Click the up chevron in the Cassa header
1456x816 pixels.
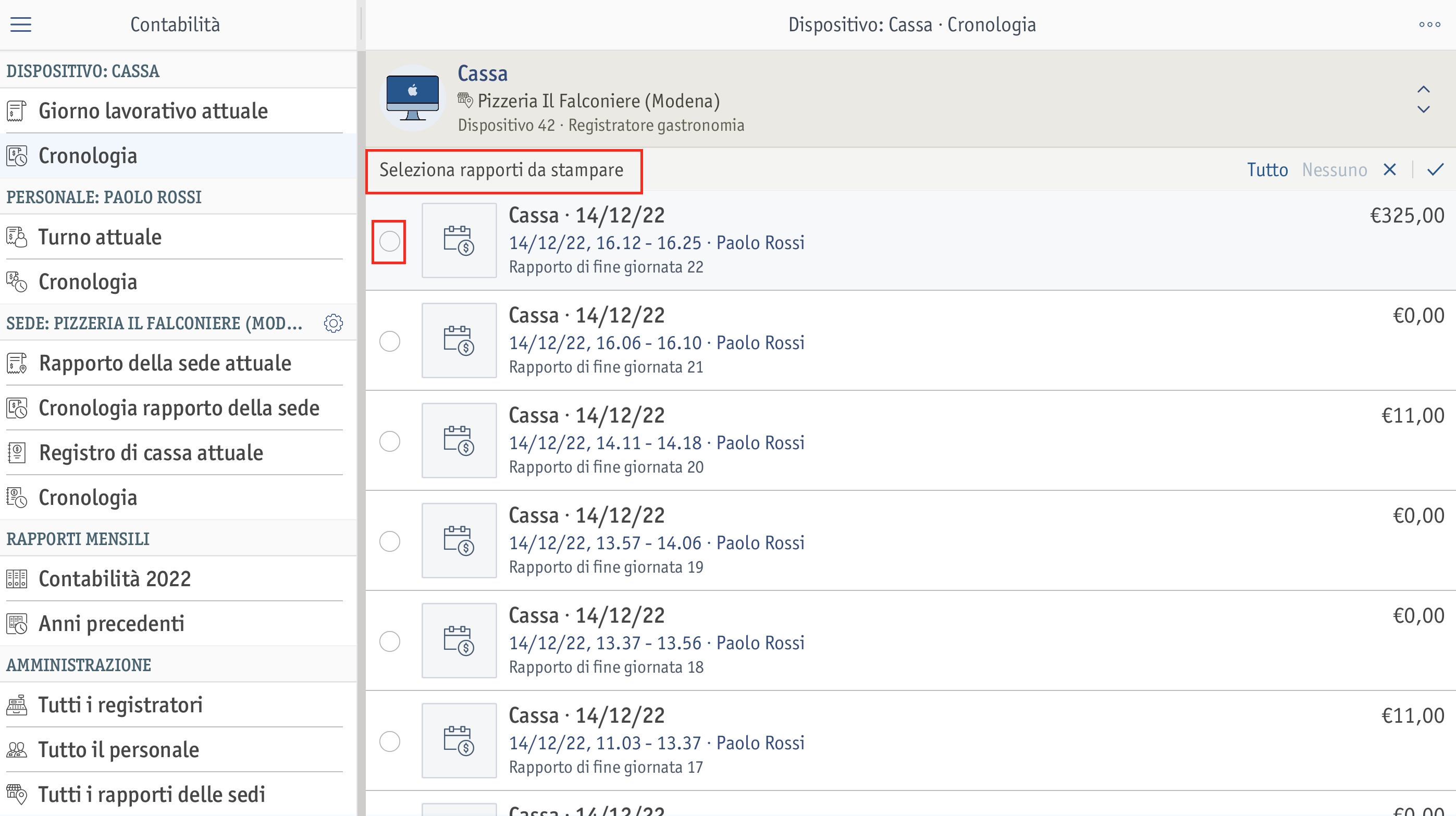pos(1423,89)
